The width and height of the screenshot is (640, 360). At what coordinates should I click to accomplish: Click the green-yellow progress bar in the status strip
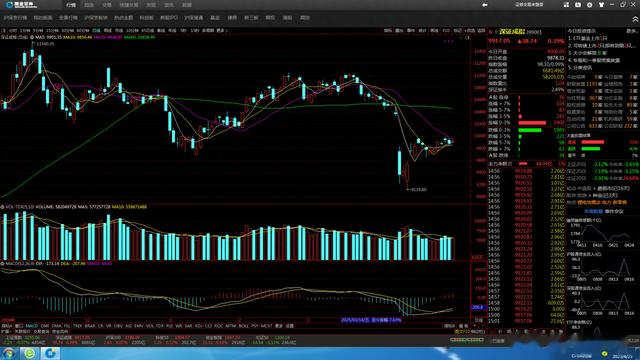(x=467, y=340)
